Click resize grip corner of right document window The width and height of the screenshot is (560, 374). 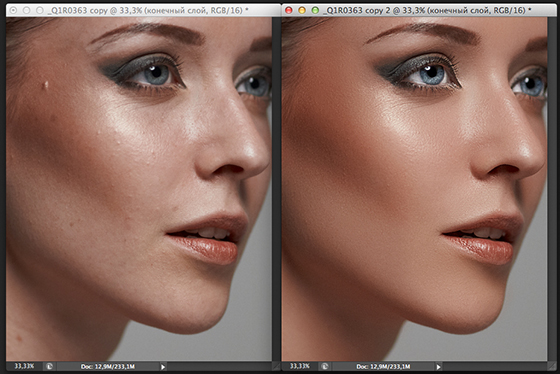[x=551, y=366]
